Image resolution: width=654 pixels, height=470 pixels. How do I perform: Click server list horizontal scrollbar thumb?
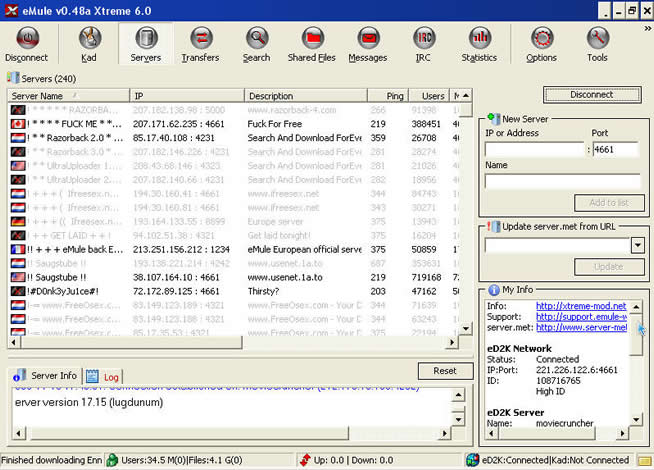tap(131, 342)
